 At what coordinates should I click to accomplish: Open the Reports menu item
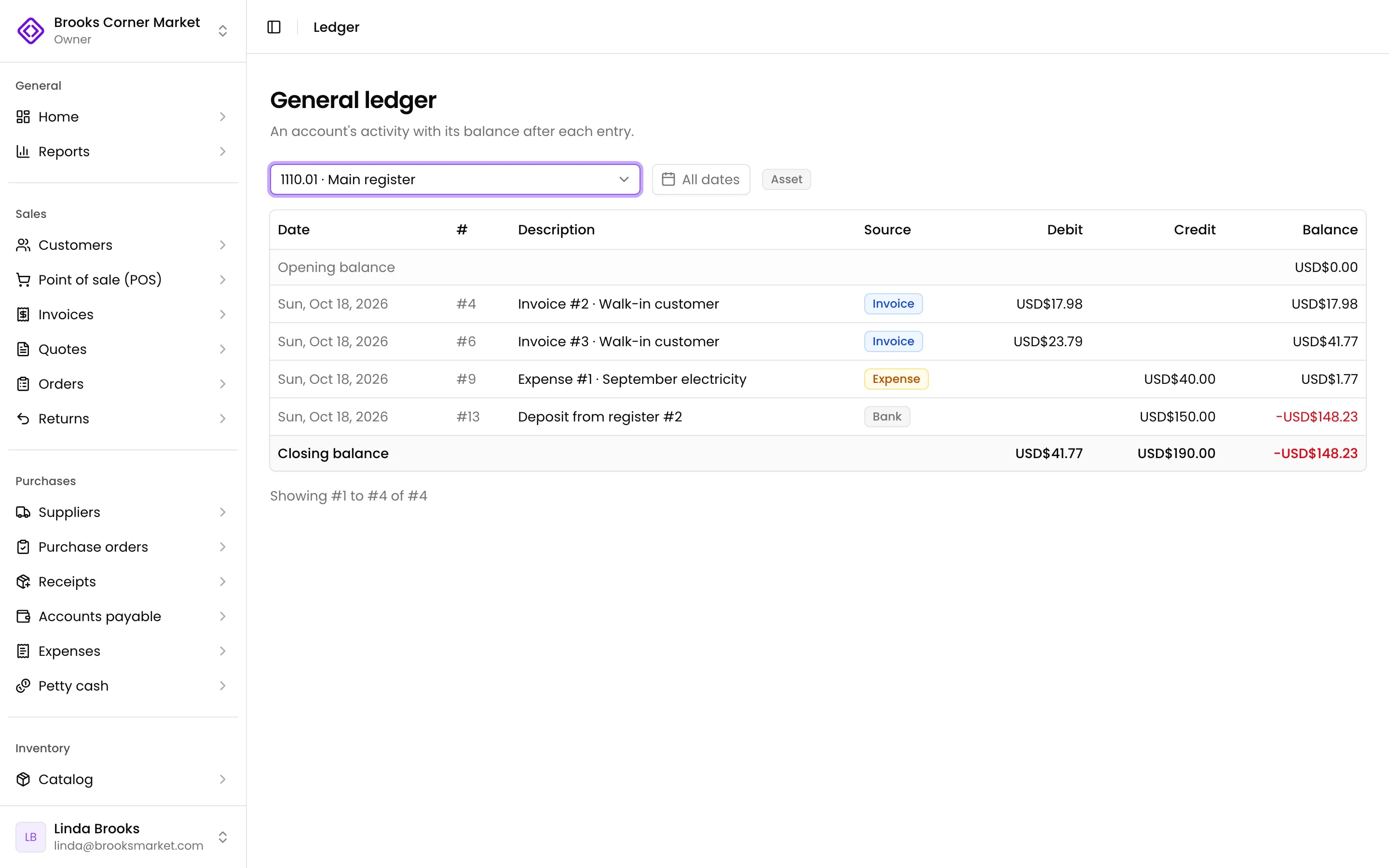click(x=123, y=151)
